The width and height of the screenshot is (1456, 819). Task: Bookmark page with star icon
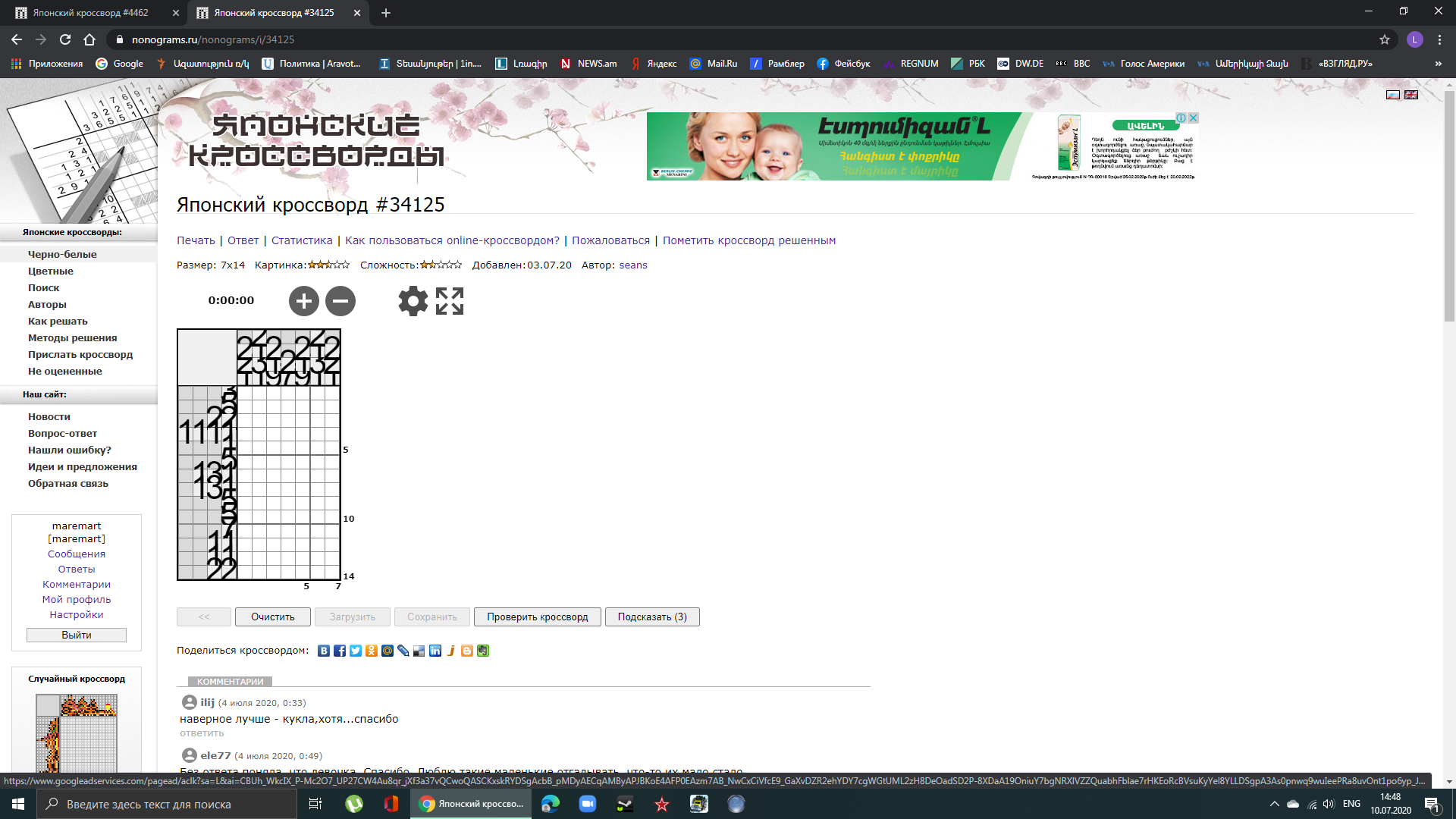point(1385,39)
